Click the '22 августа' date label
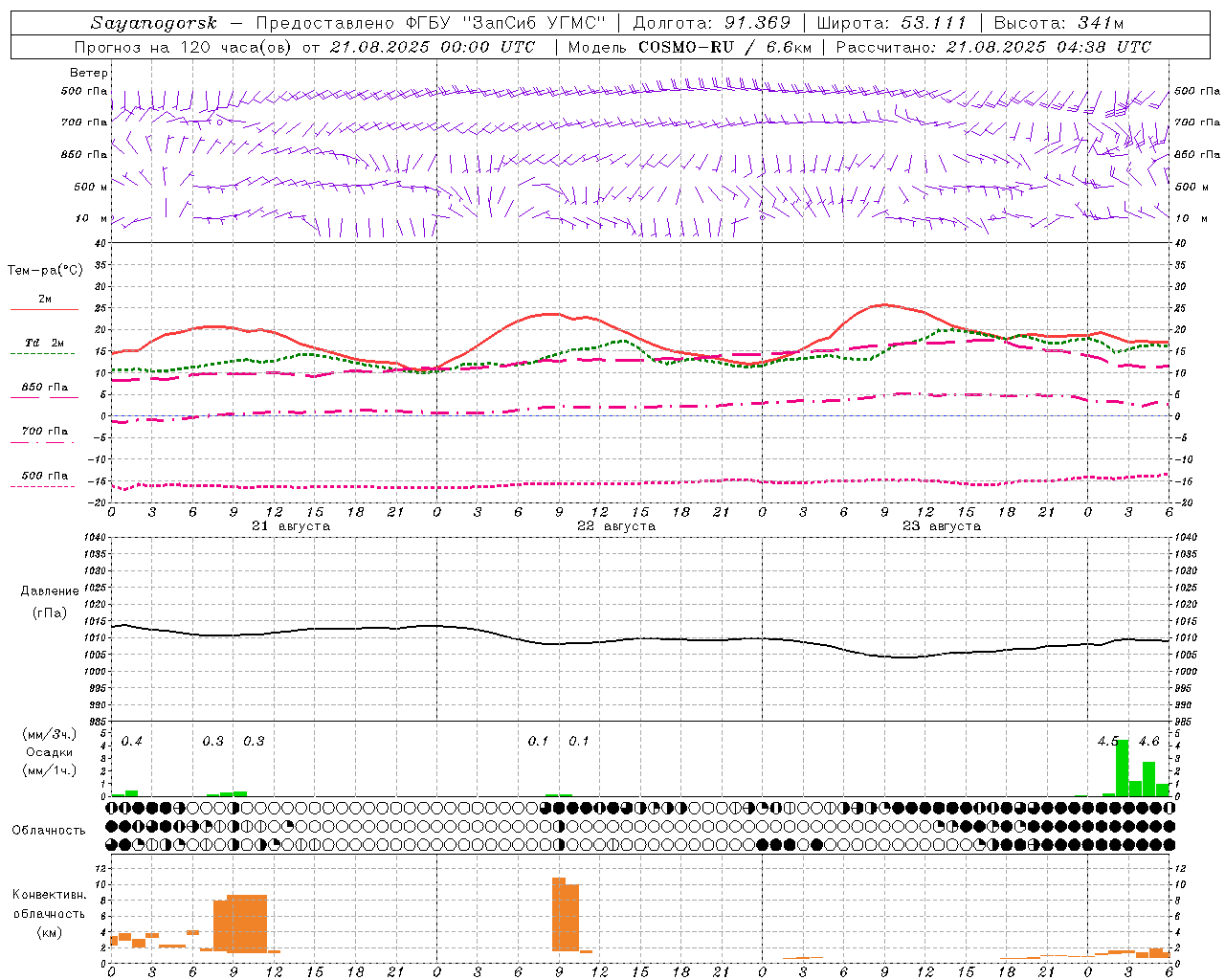 [616, 526]
